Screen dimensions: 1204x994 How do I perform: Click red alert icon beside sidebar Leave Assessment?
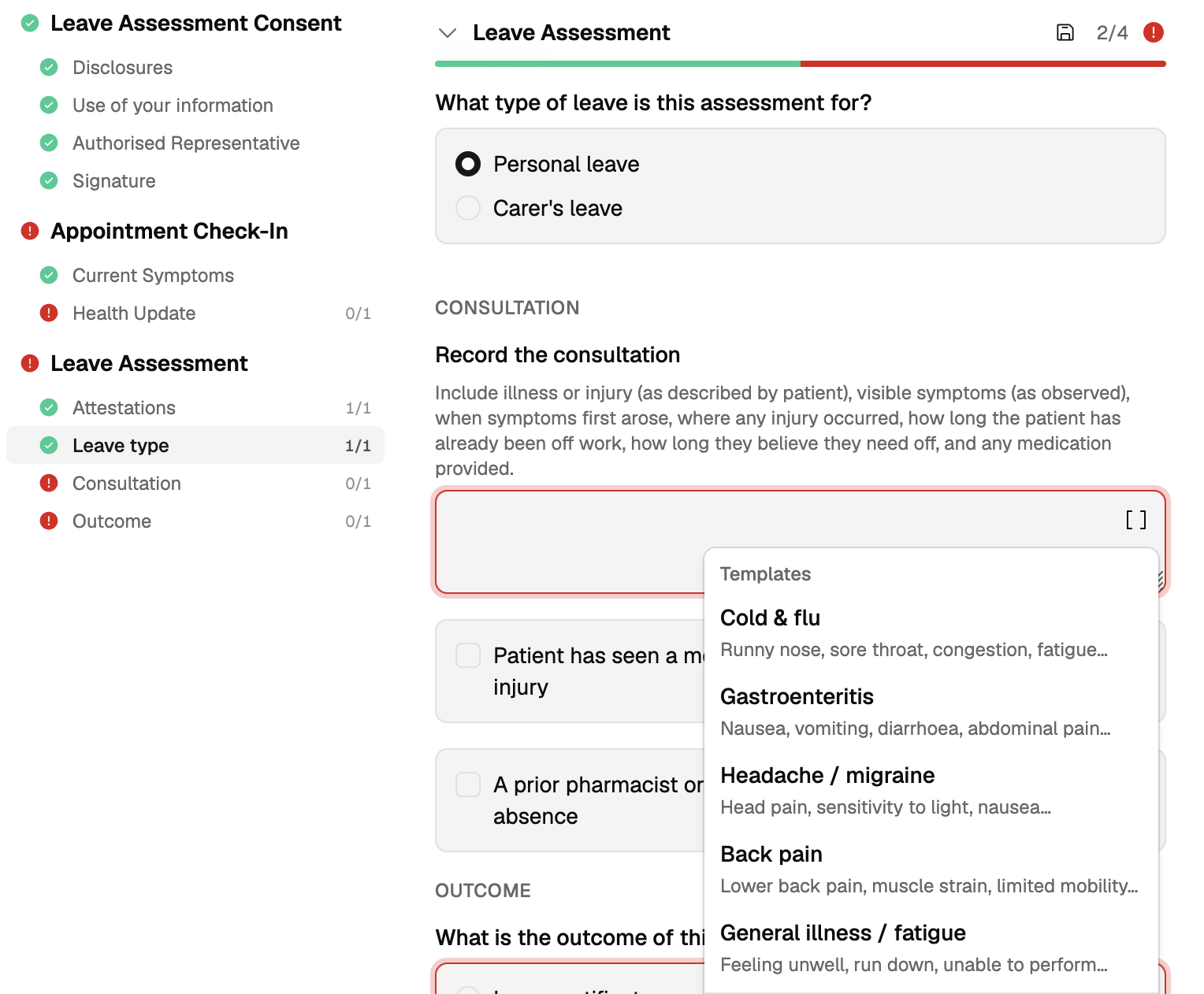point(30,364)
